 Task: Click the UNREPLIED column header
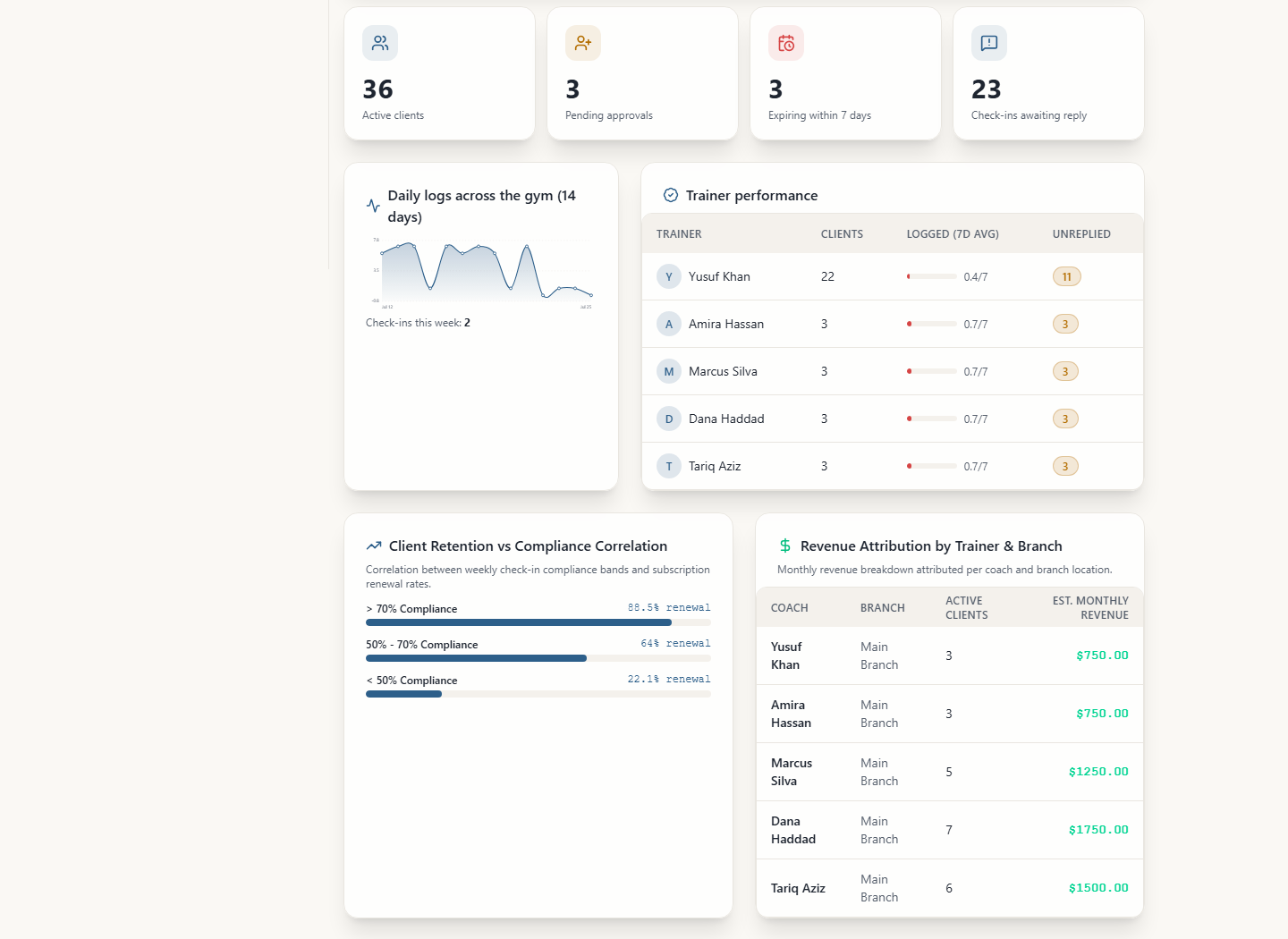[x=1081, y=234]
